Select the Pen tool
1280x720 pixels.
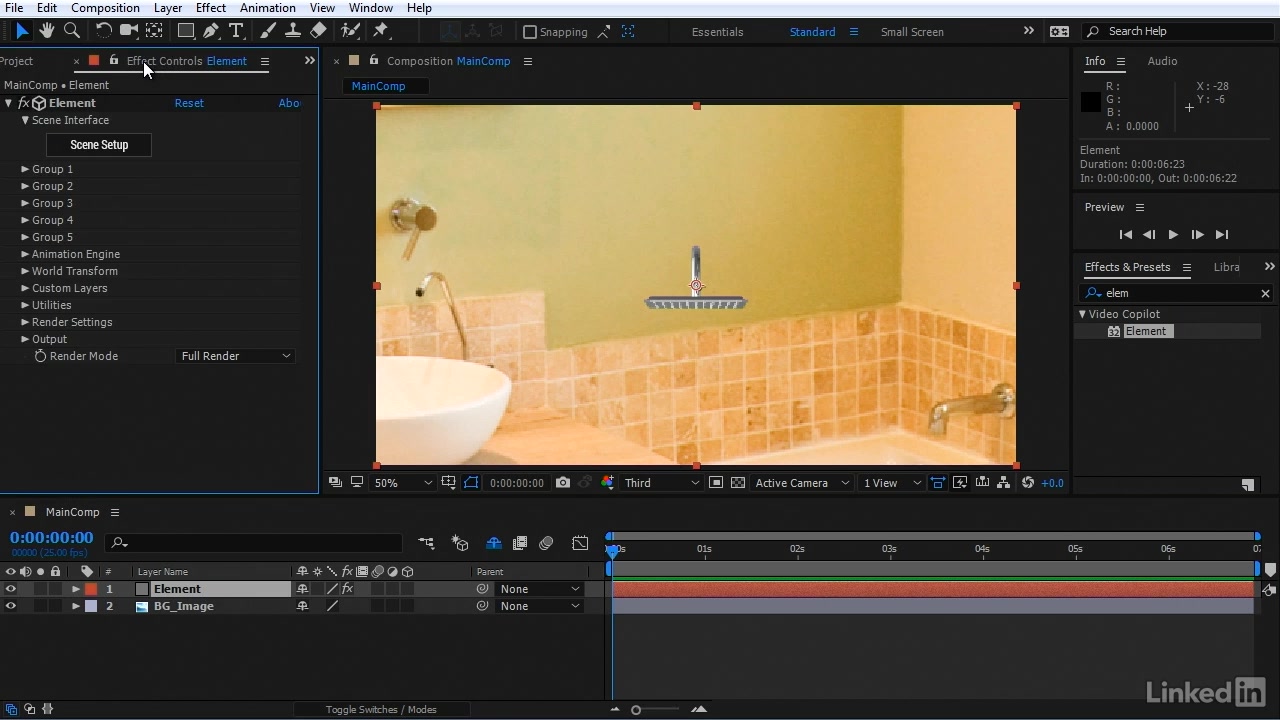pos(211,30)
